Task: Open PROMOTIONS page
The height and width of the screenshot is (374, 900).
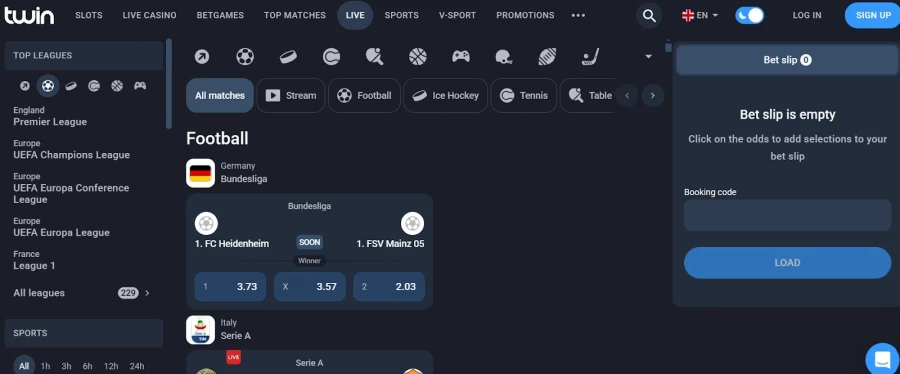Action: (525, 15)
